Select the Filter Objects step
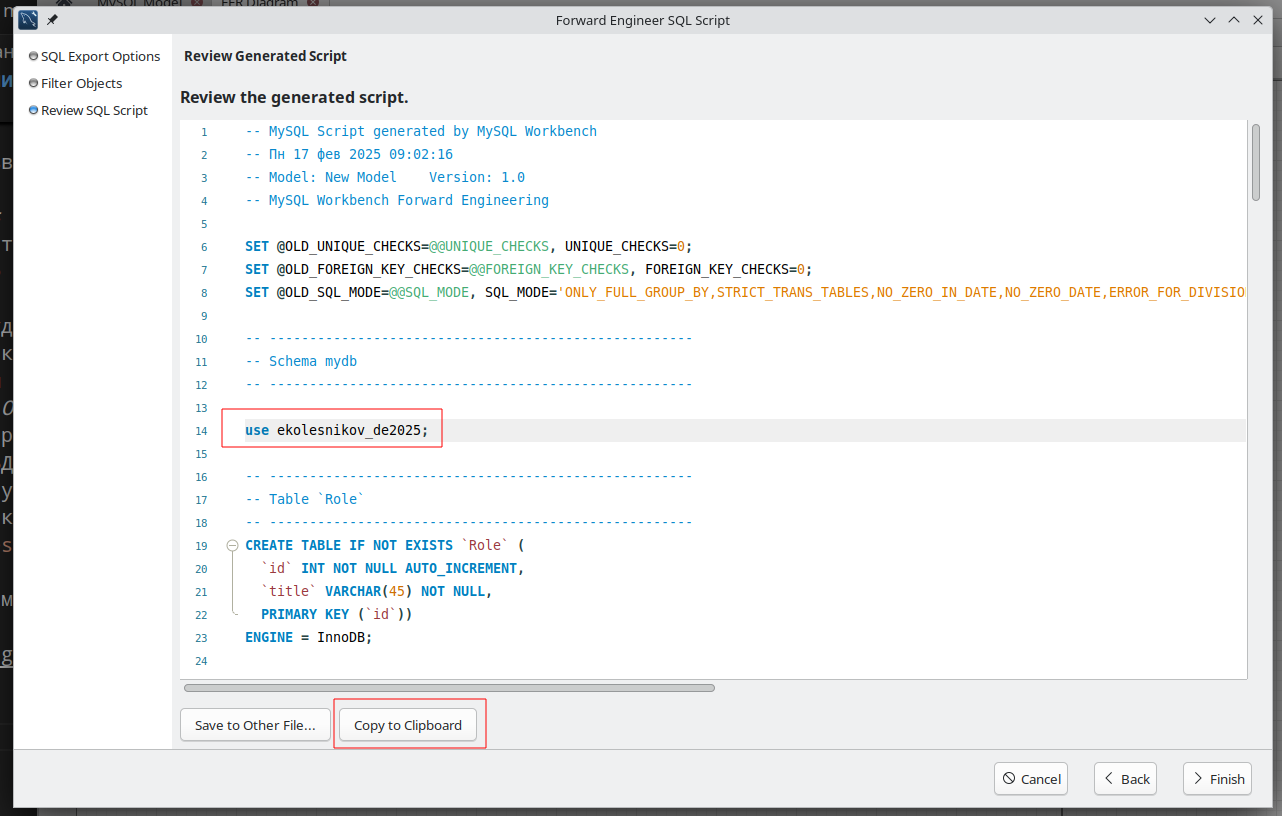 81,84
